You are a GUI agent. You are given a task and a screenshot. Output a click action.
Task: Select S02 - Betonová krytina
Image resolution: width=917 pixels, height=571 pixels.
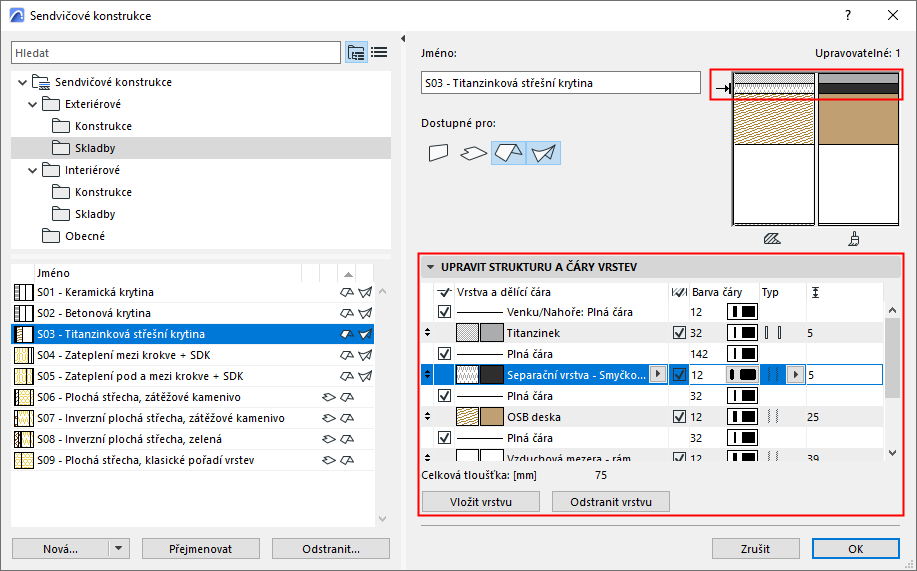coord(192,313)
